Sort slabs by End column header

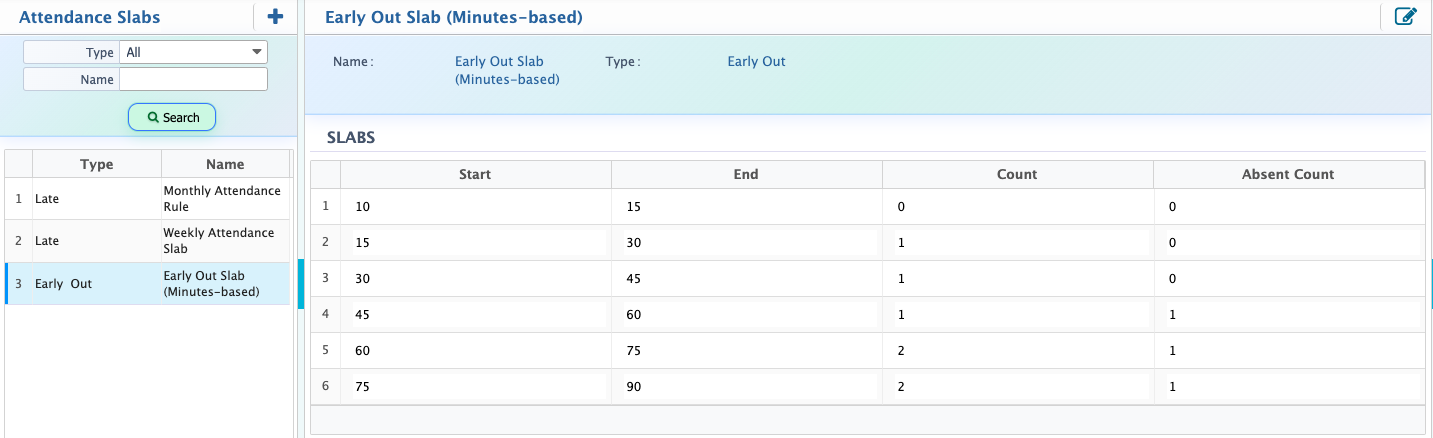pos(746,174)
